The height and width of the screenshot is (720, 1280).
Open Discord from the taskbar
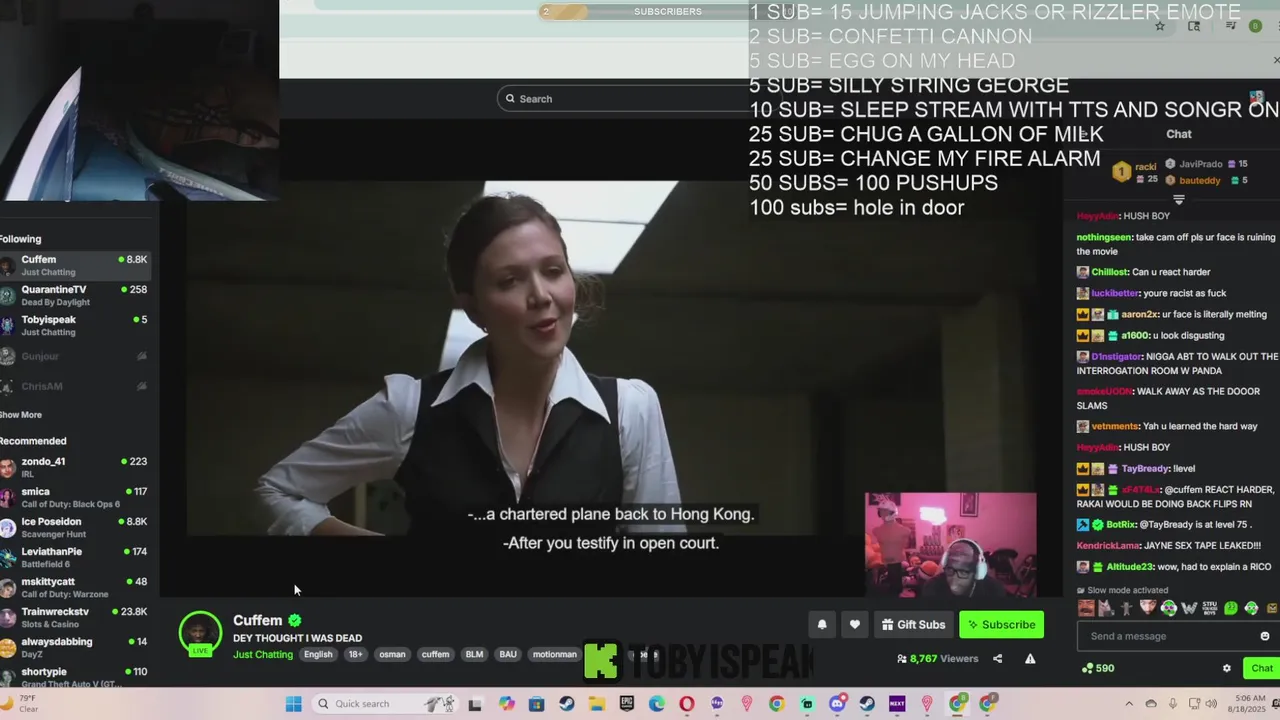click(837, 704)
